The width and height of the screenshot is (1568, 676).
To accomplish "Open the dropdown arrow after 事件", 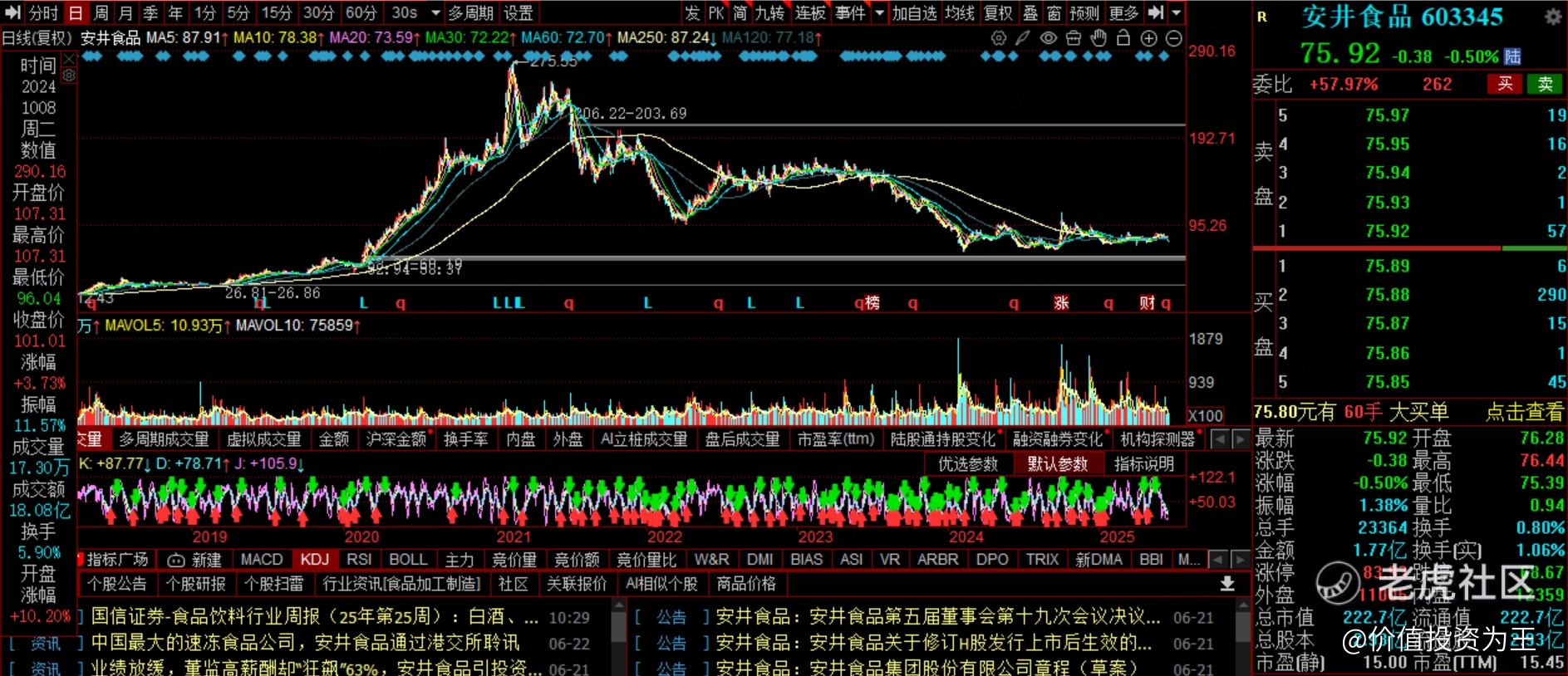I will [x=879, y=13].
